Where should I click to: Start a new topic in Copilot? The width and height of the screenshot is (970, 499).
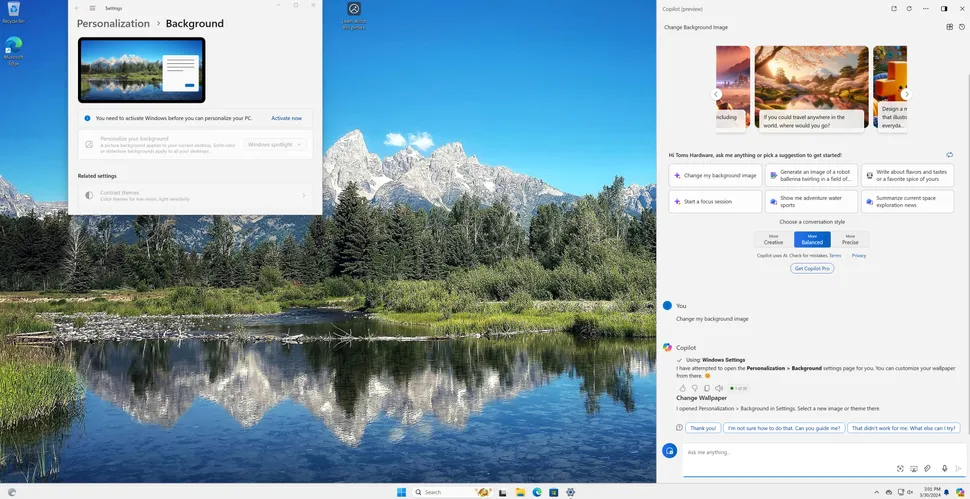pos(670,451)
